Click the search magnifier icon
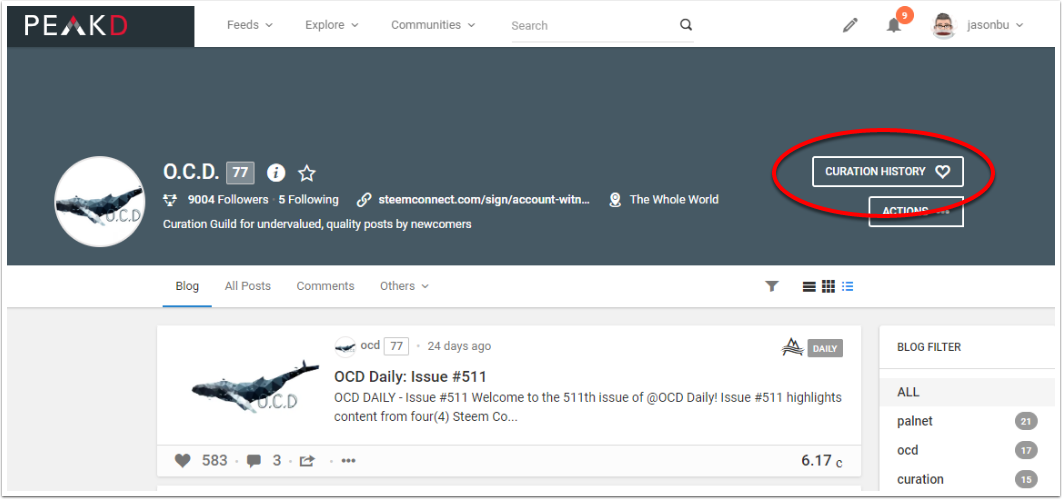This screenshot has width=1062, height=499. [x=686, y=25]
